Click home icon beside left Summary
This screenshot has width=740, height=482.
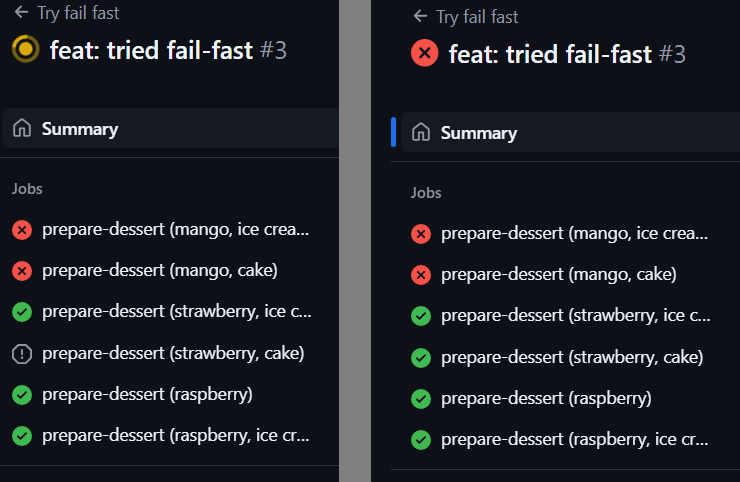click(x=22, y=129)
